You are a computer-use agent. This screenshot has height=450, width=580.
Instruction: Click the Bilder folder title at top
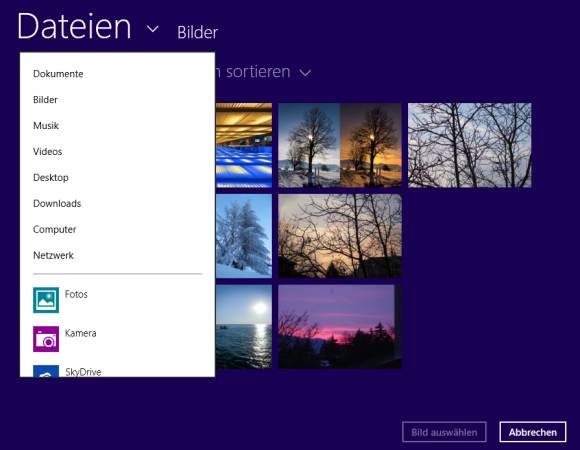click(198, 32)
